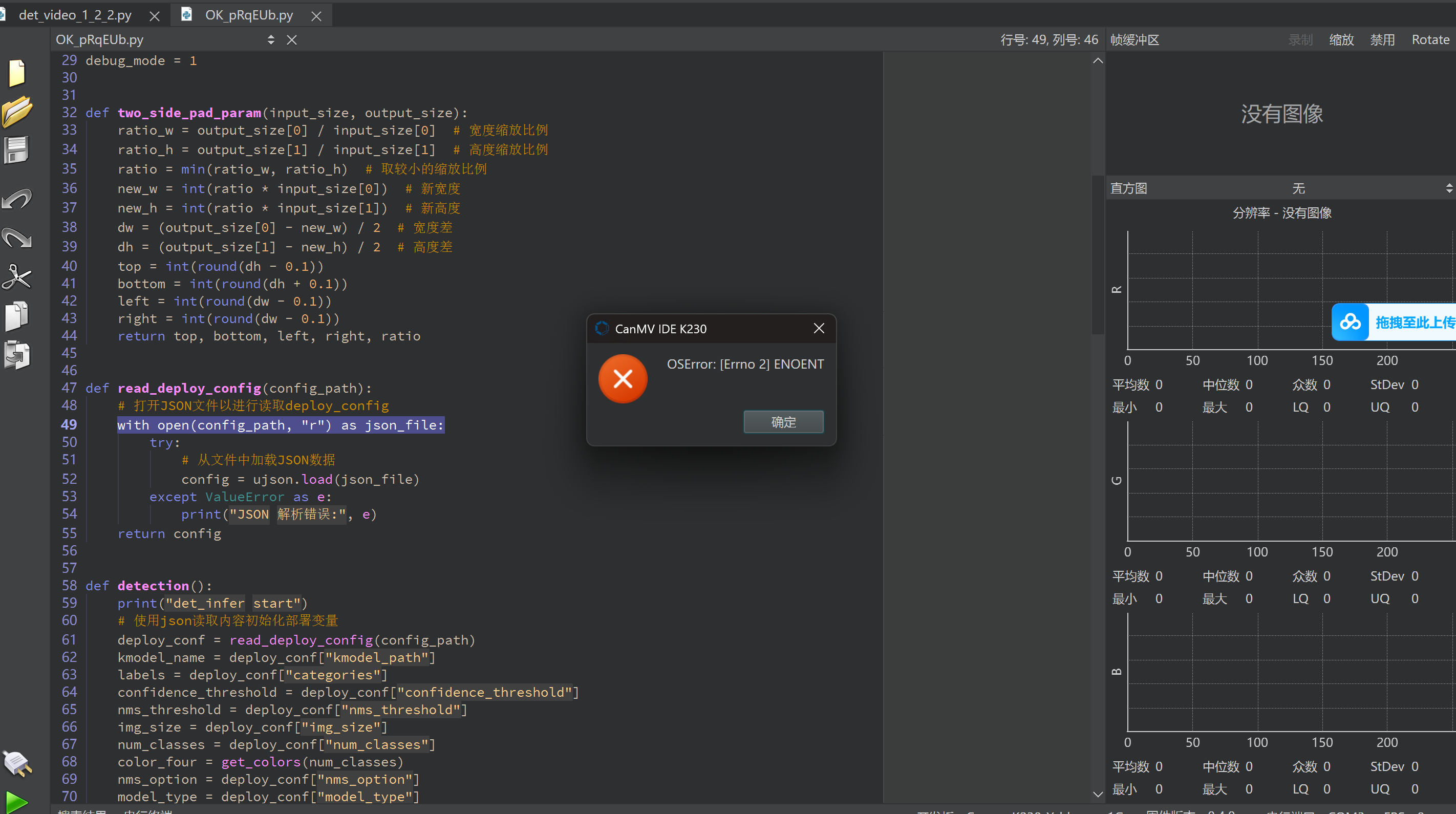Click the Copy documents icon
Viewport: 1456px width, 814px height.
click(17, 316)
